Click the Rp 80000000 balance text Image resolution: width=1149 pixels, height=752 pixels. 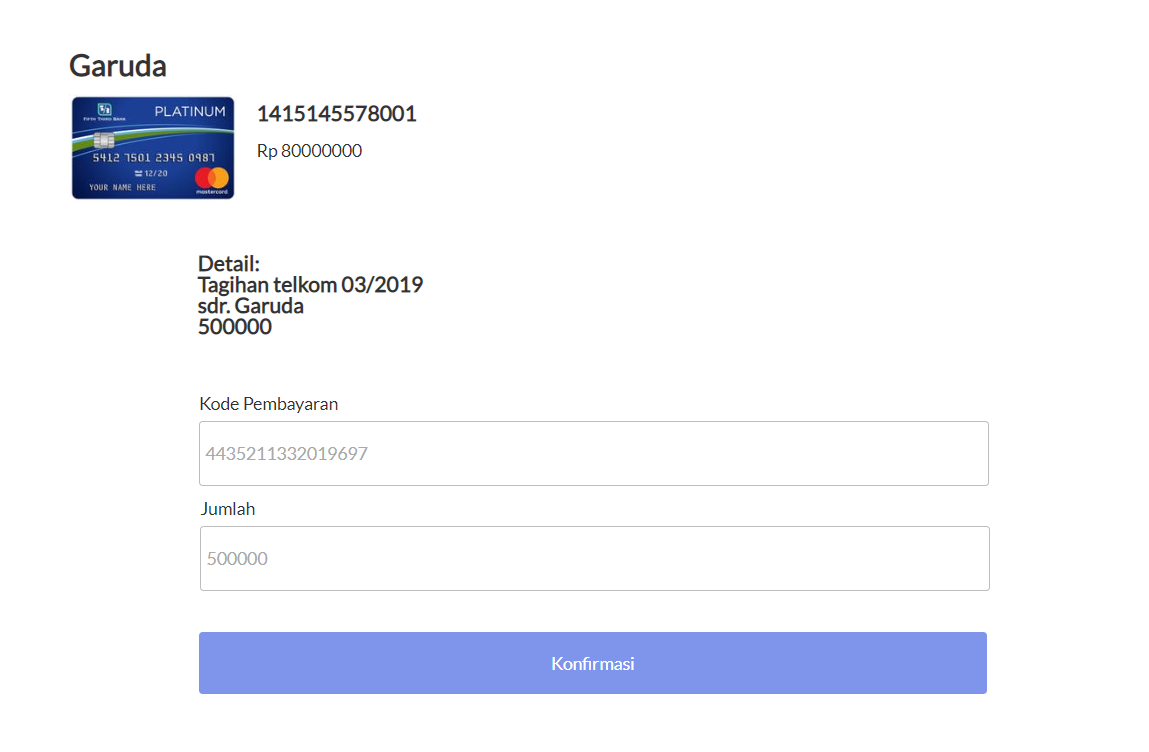coord(309,150)
